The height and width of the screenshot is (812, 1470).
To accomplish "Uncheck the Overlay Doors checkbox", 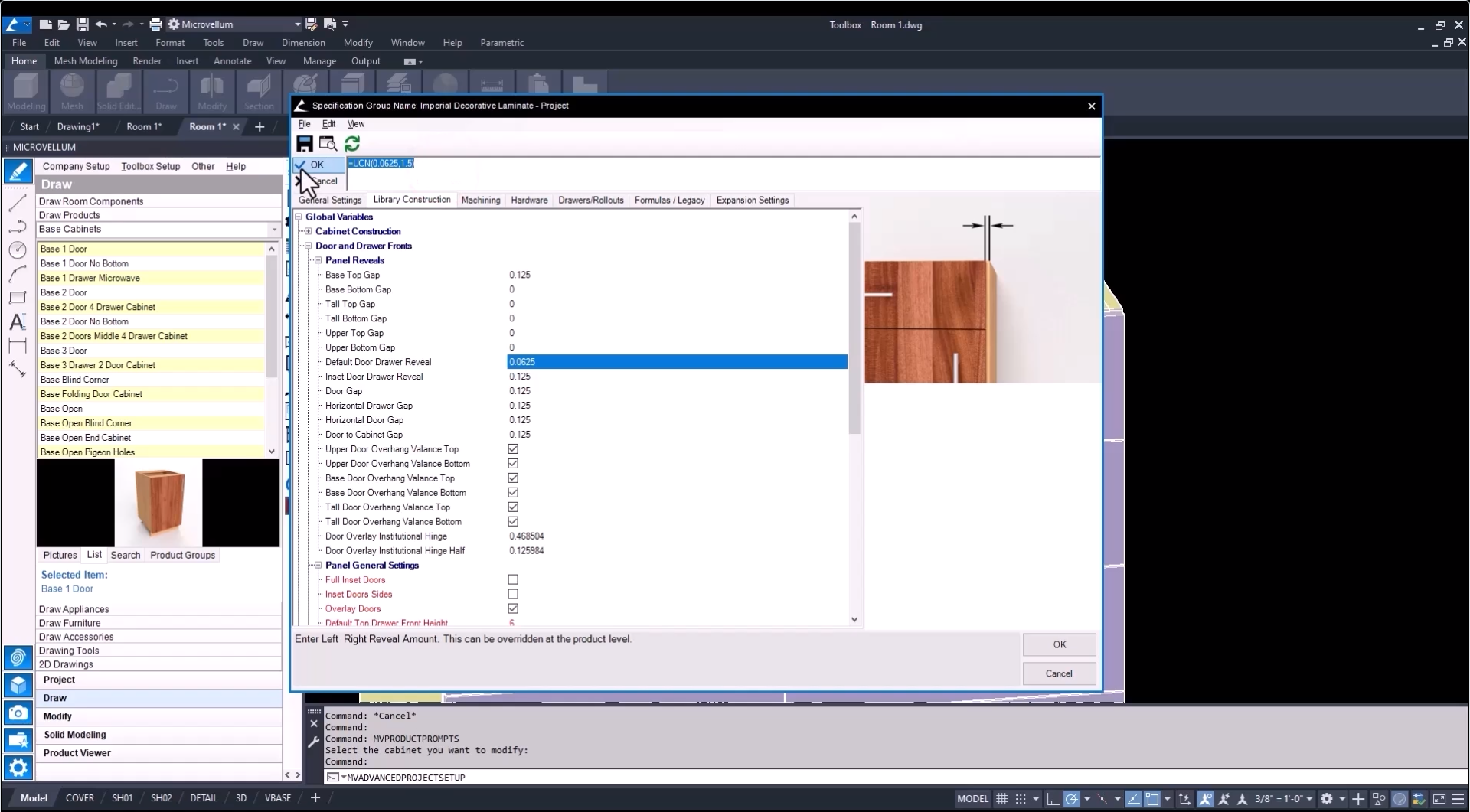I will coord(512,608).
